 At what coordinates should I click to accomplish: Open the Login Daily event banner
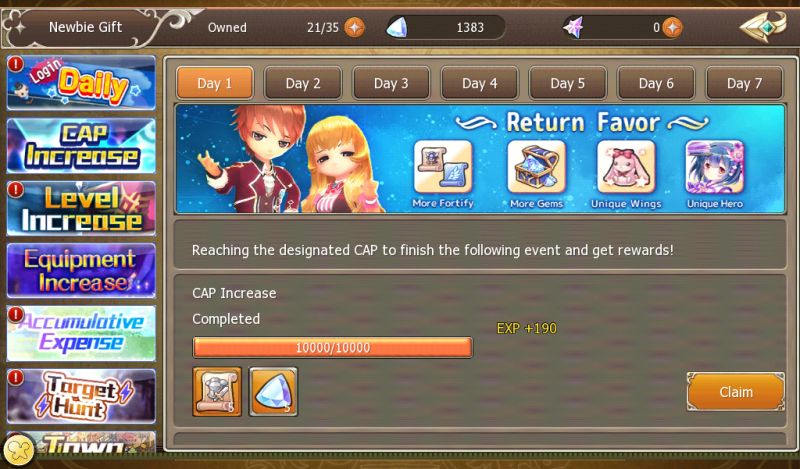pos(81,83)
